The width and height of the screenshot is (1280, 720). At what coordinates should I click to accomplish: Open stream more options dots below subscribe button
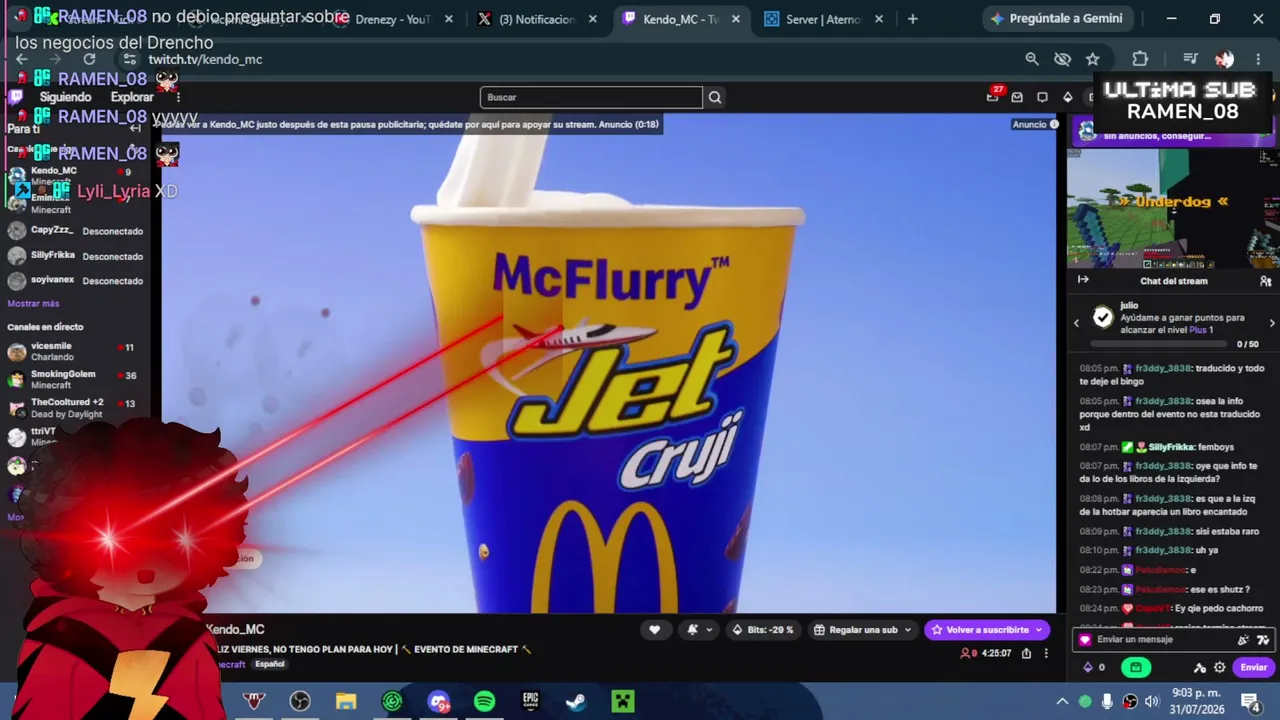1047,653
